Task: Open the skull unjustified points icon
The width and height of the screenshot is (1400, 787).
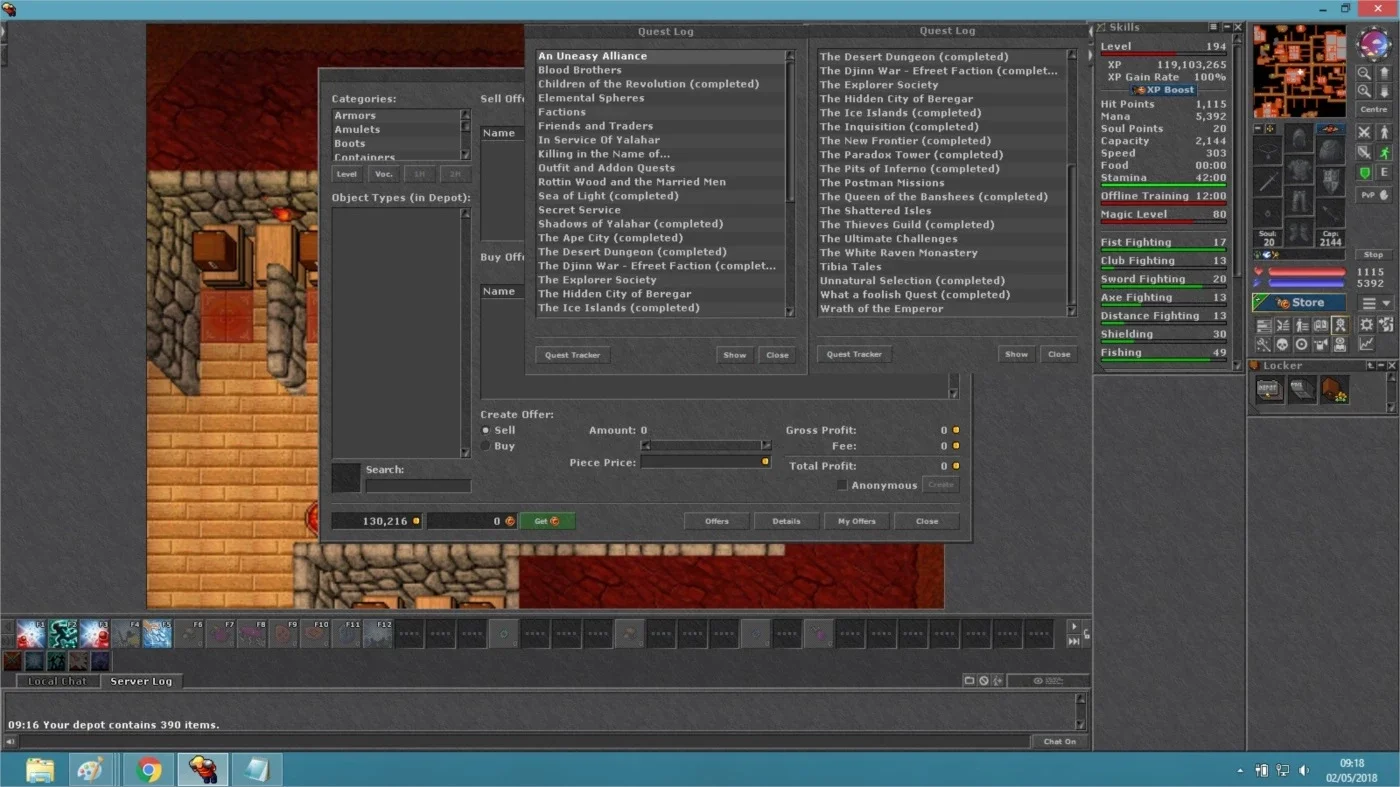Action: 1282,344
